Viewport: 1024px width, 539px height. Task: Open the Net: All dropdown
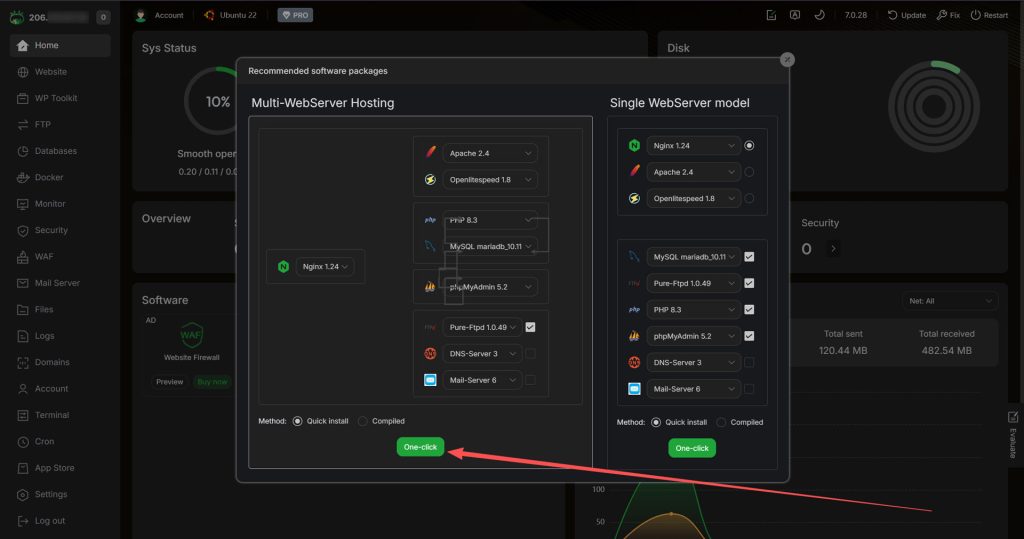tap(948, 300)
